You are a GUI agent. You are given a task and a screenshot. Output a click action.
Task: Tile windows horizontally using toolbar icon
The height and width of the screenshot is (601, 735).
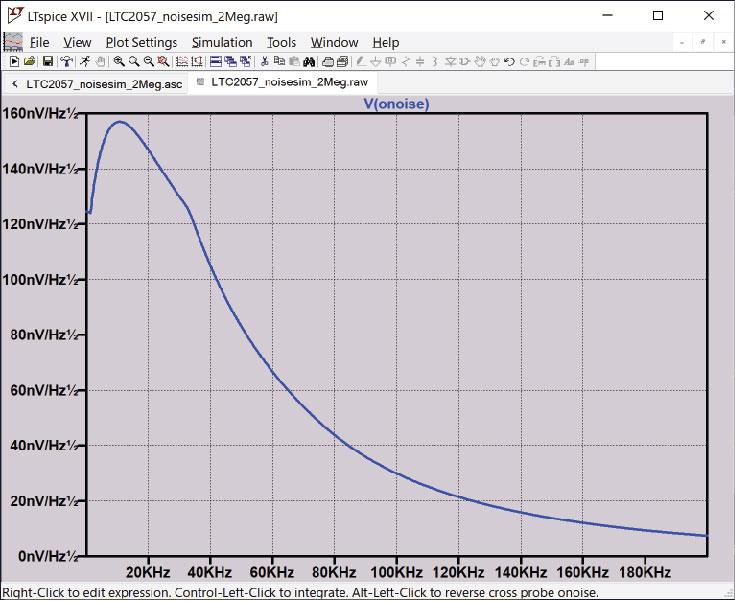[x=215, y=61]
